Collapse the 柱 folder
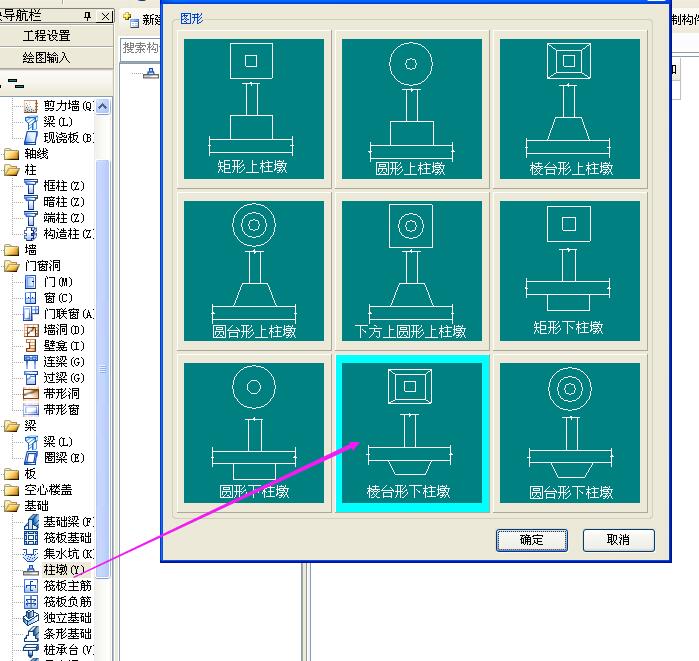 point(11,170)
